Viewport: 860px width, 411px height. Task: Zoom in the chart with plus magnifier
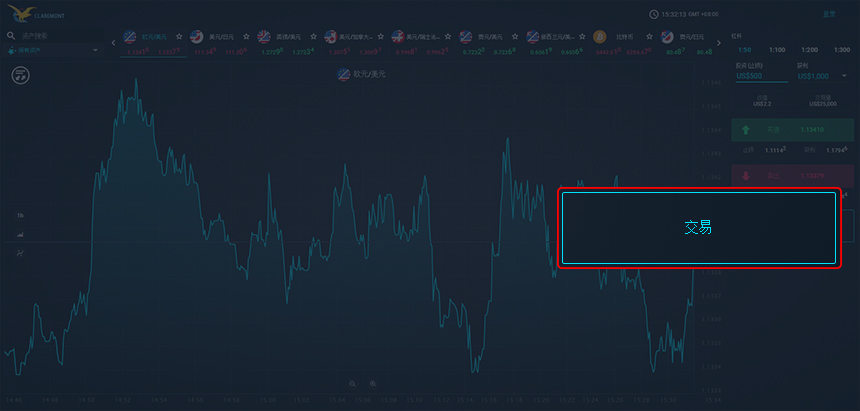(373, 384)
